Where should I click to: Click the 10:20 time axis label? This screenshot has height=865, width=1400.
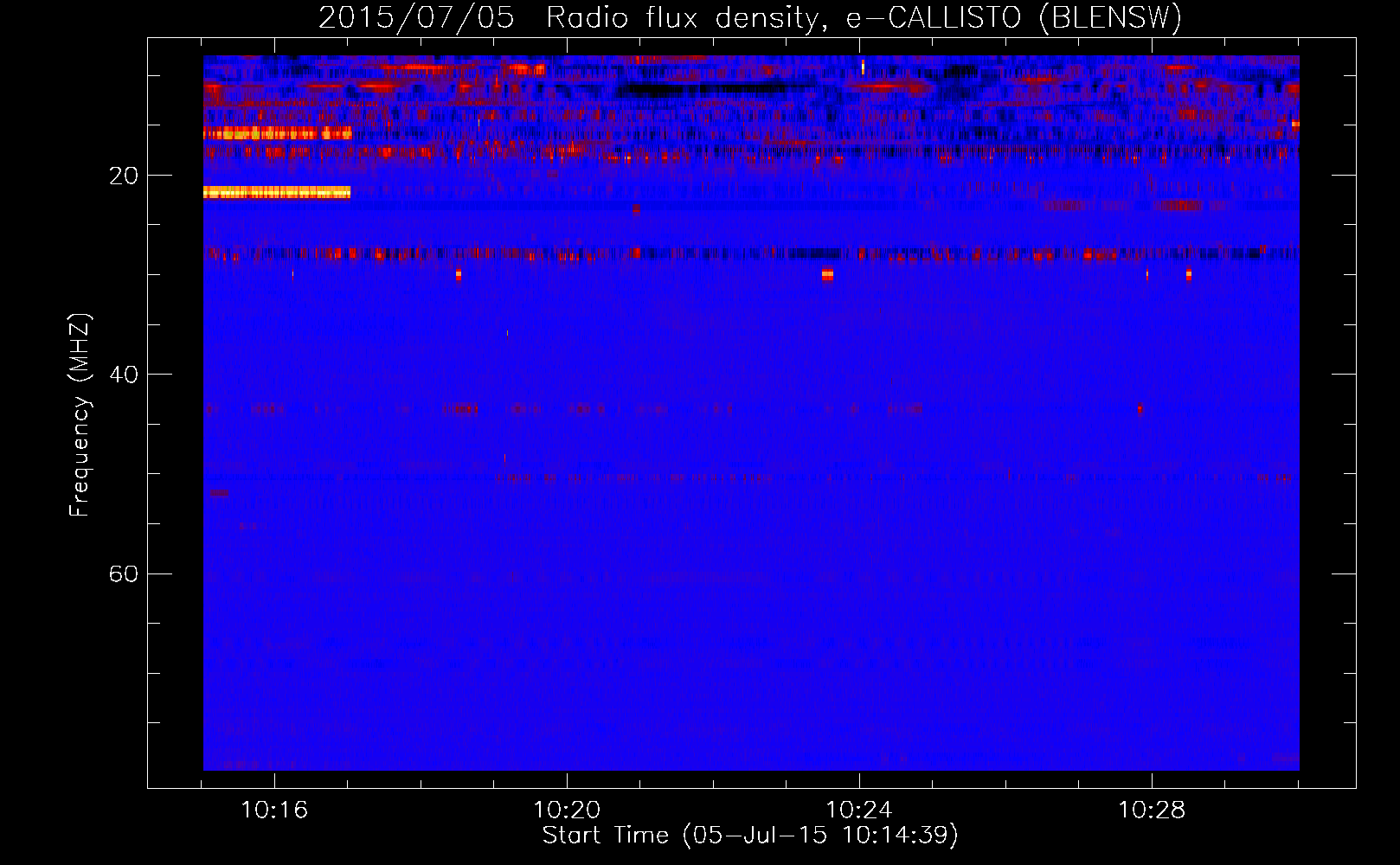point(567,810)
